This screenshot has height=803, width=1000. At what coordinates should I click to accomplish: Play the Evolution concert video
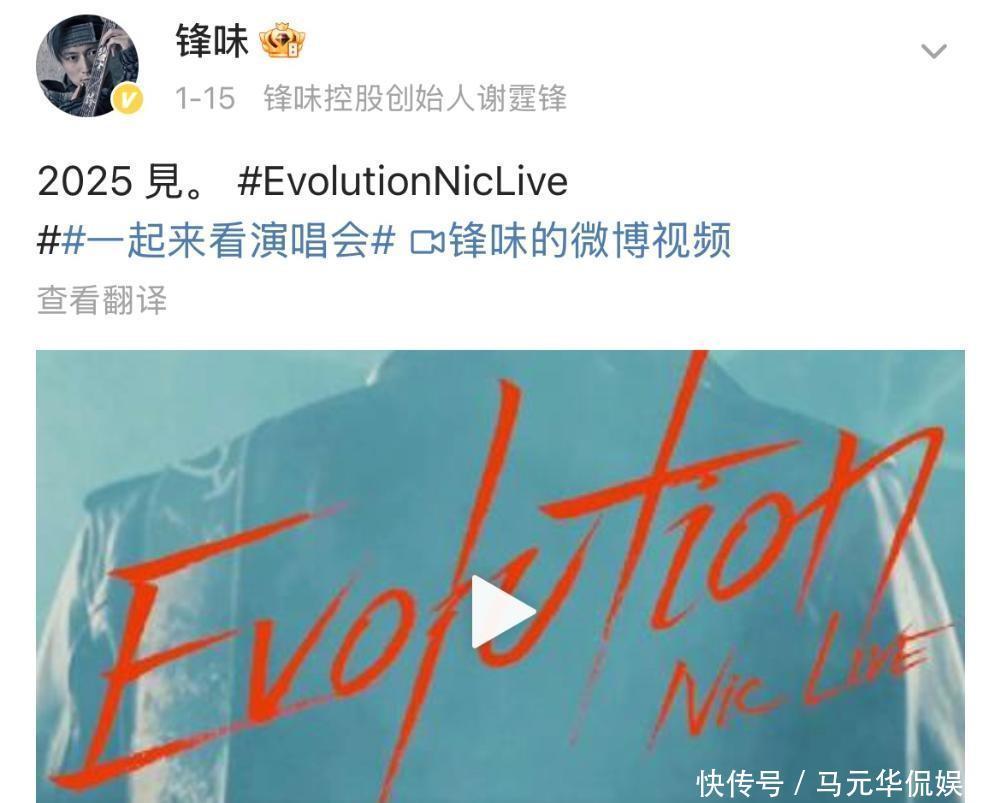[x=502, y=612]
